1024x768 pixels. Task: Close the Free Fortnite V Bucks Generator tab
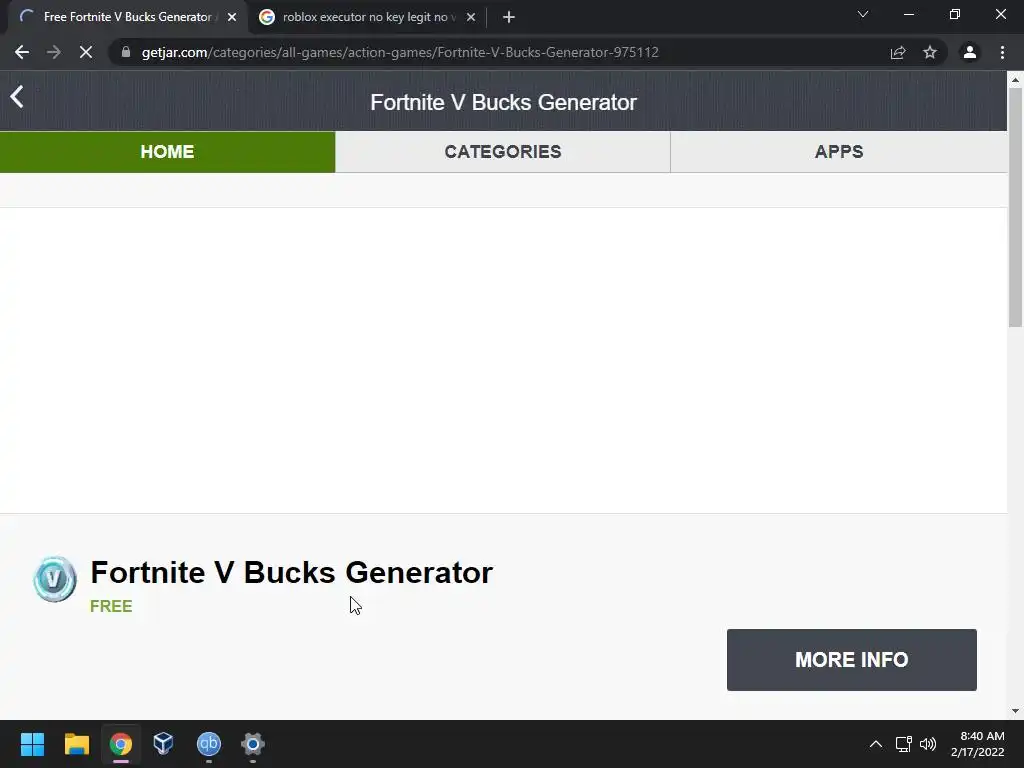pos(232,17)
